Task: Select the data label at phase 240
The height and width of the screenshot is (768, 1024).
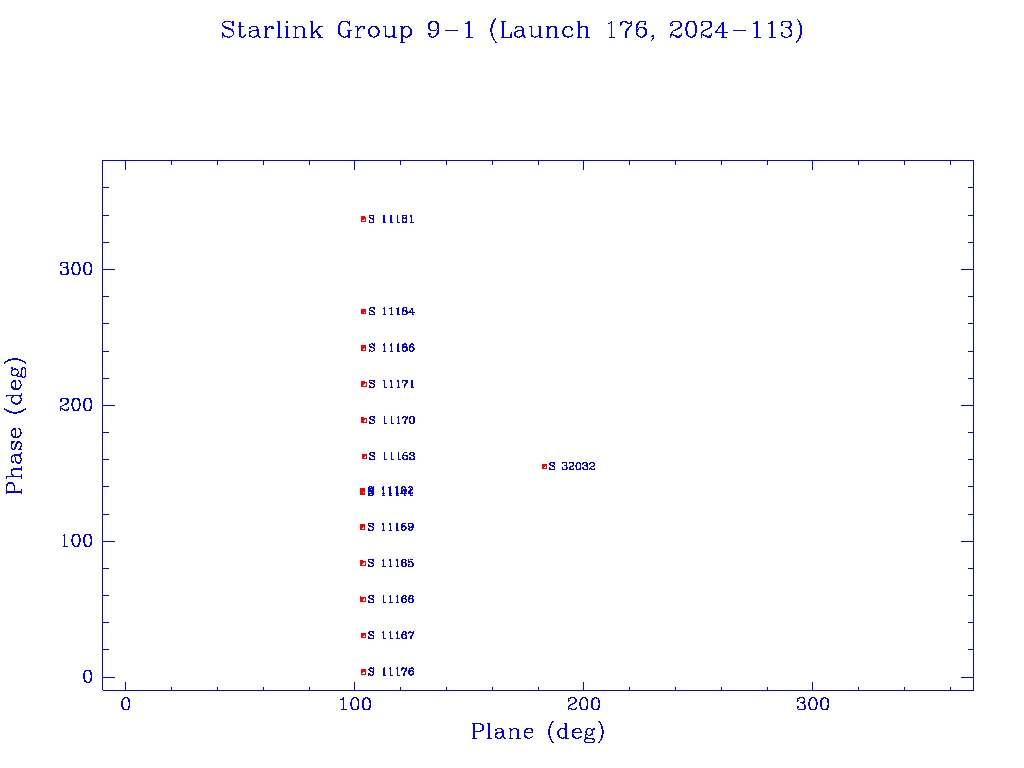Action: coord(391,348)
